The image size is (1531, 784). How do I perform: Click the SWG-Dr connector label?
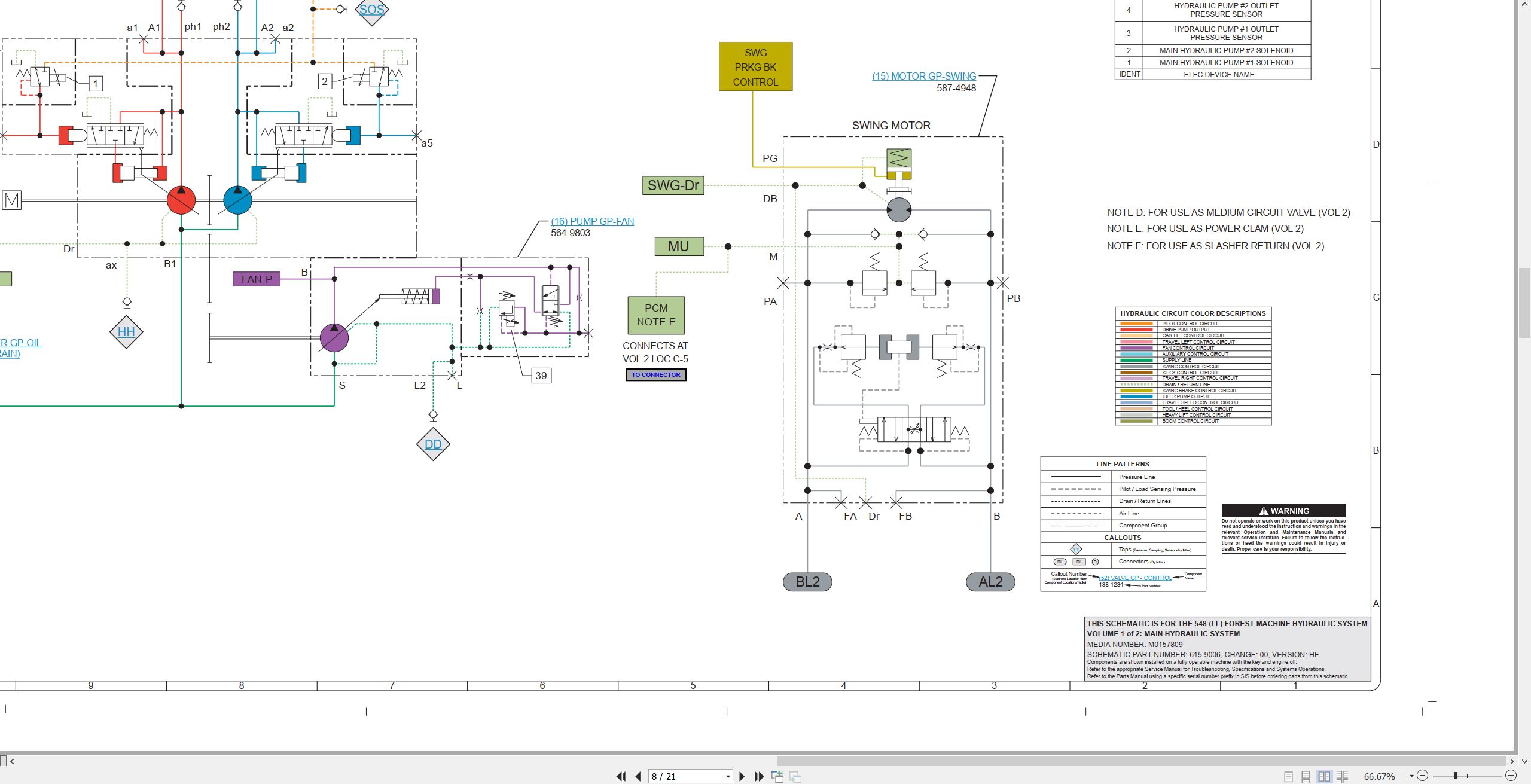[x=673, y=185]
